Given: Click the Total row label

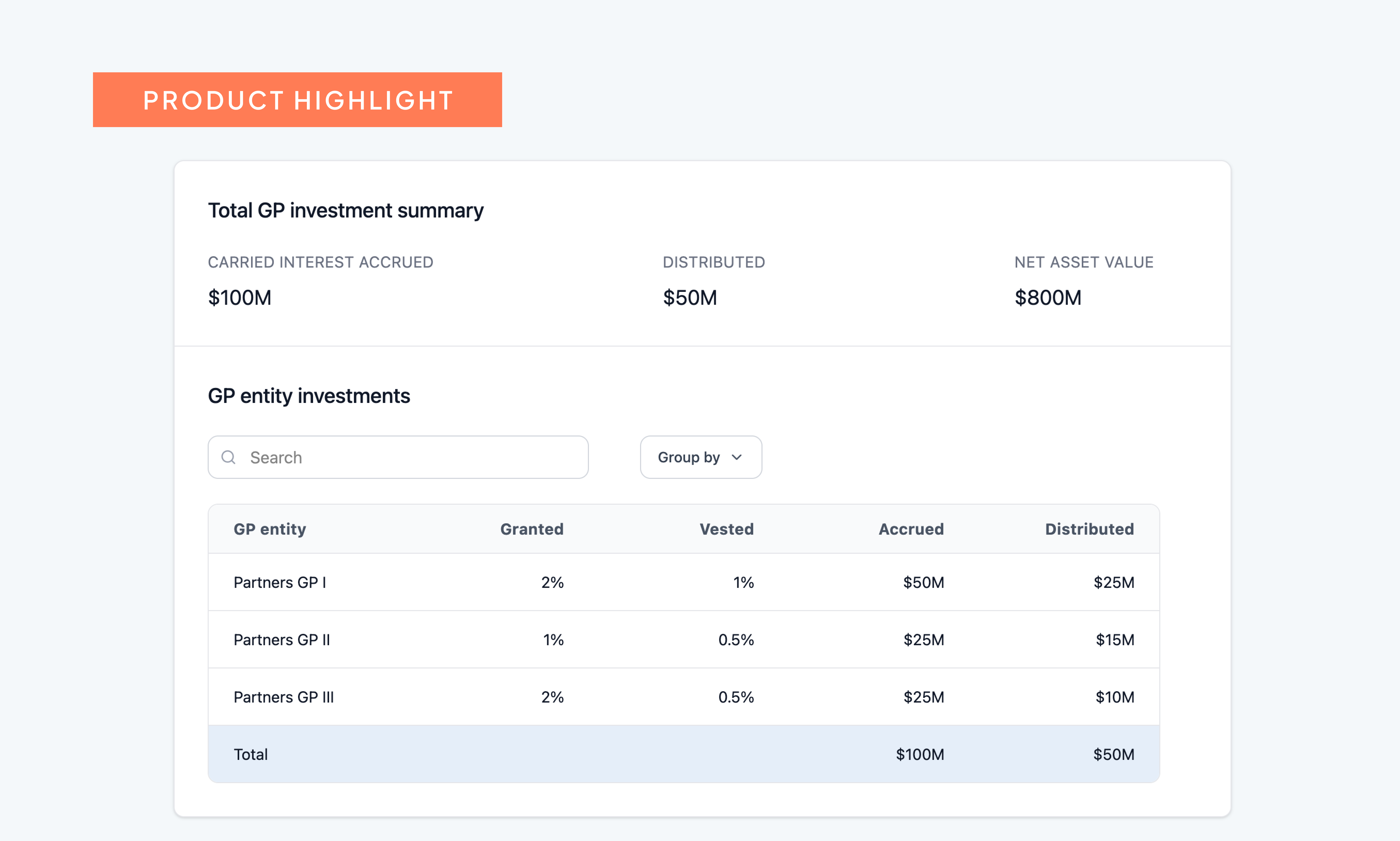Looking at the screenshot, I should coord(251,754).
